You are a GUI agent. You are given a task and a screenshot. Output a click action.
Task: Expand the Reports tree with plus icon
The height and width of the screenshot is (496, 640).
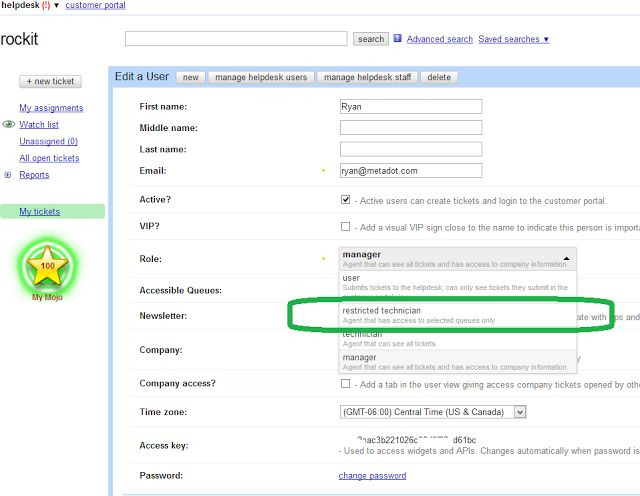9,175
